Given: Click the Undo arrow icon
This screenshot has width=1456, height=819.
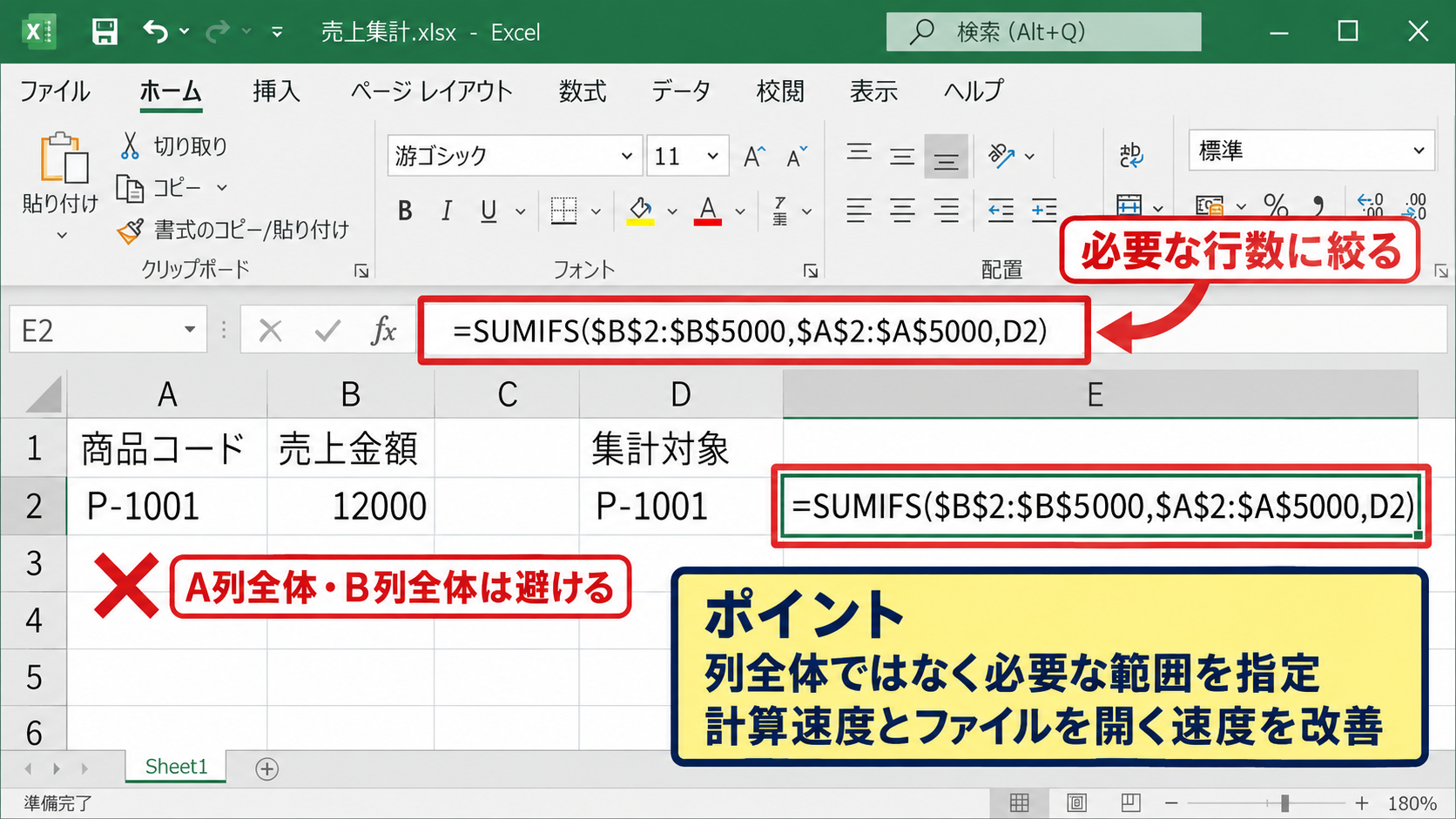Looking at the screenshot, I should click(x=156, y=32).
